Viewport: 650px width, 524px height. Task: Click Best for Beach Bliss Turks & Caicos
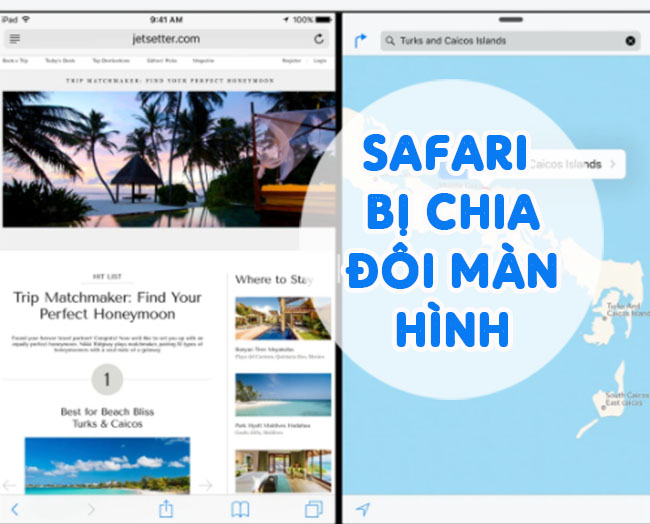tap(107, 417)
